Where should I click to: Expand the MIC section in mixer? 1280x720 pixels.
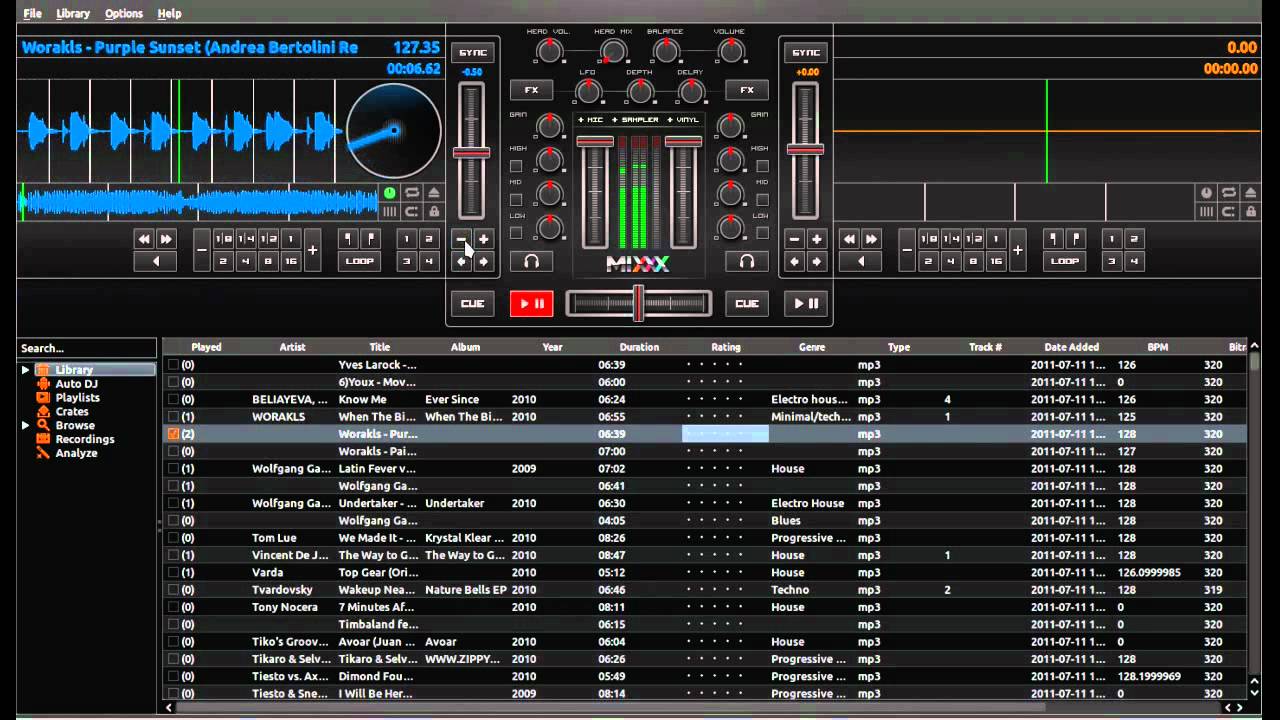point(591,120)
